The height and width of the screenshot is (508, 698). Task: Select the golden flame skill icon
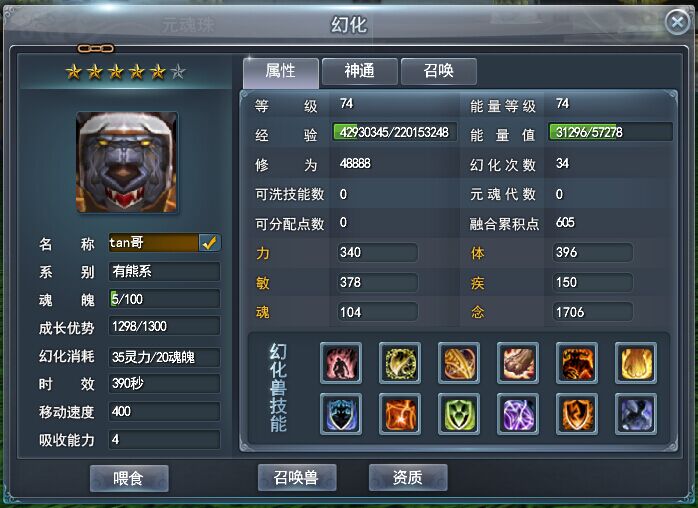click(x=636, y=363)
